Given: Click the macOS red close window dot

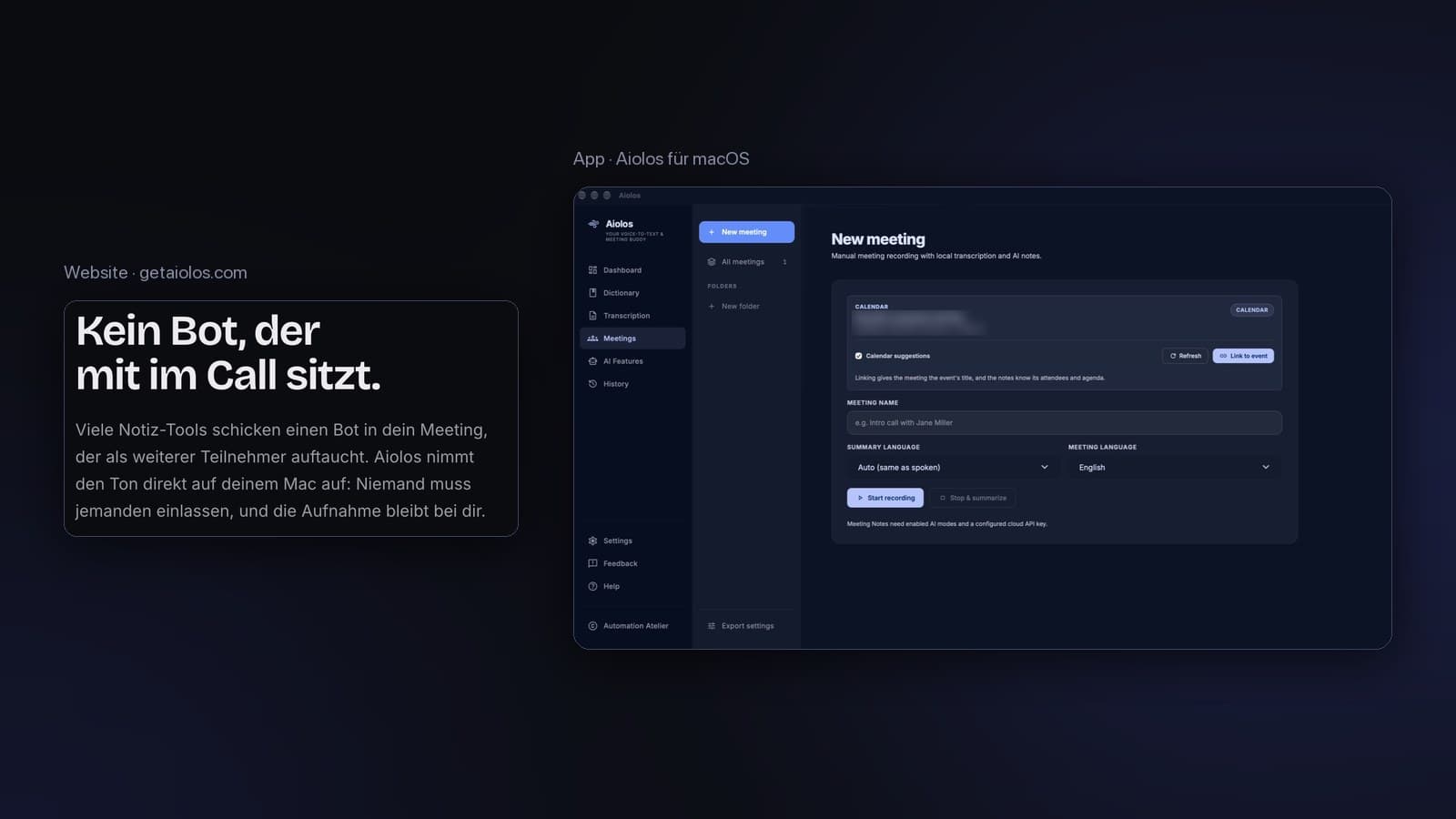Looking at the screenshot, I should coord(582,196).
